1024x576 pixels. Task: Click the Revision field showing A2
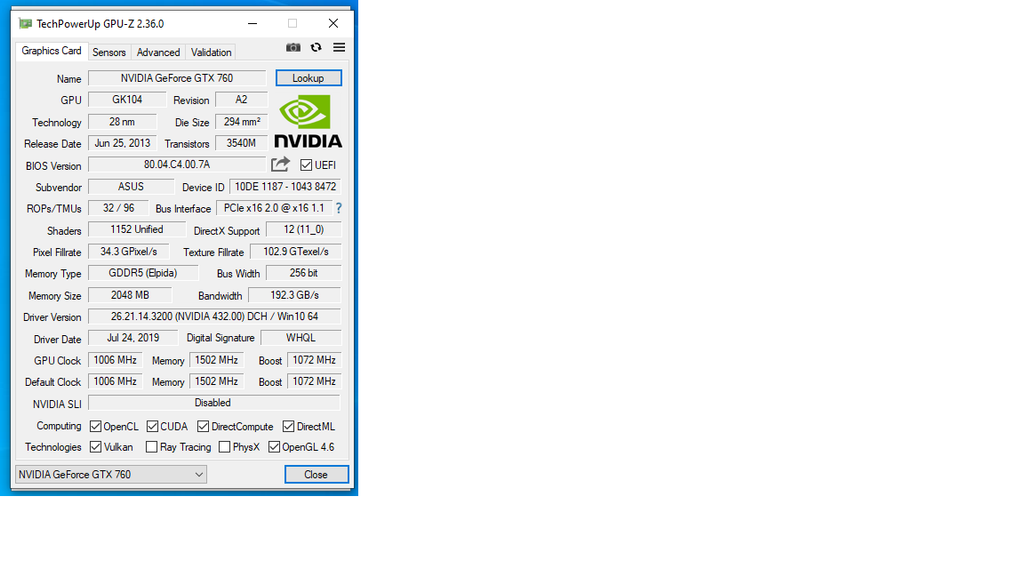(242, 100)
